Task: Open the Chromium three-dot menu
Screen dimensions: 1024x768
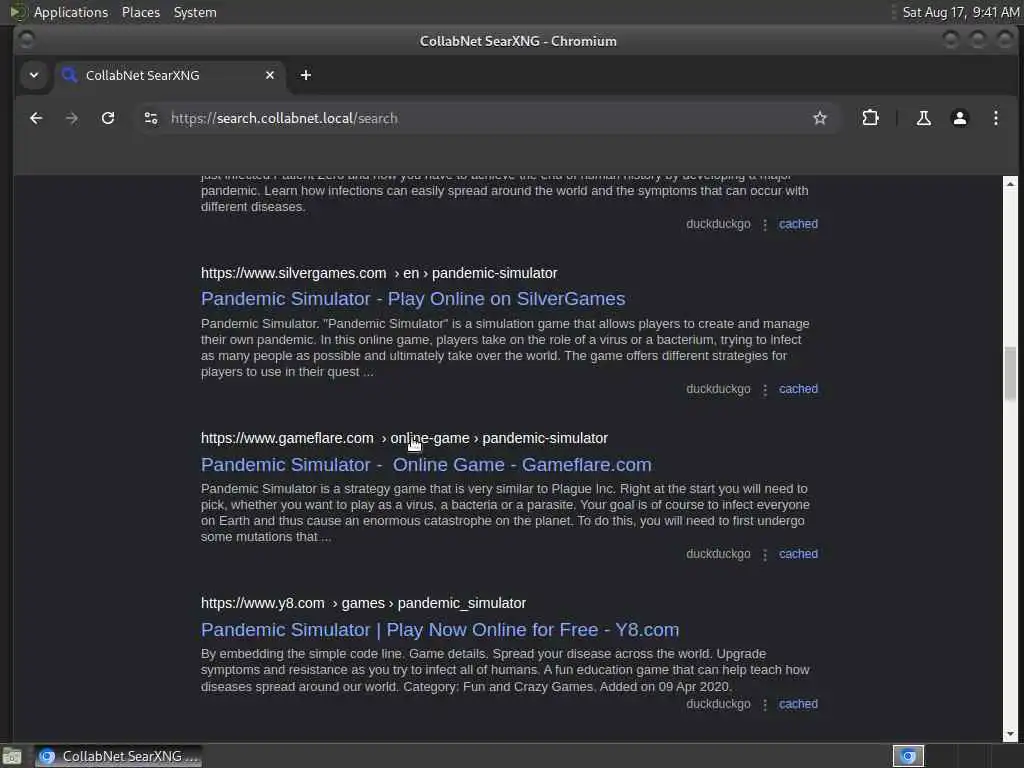Action: [x=995, y=118]
